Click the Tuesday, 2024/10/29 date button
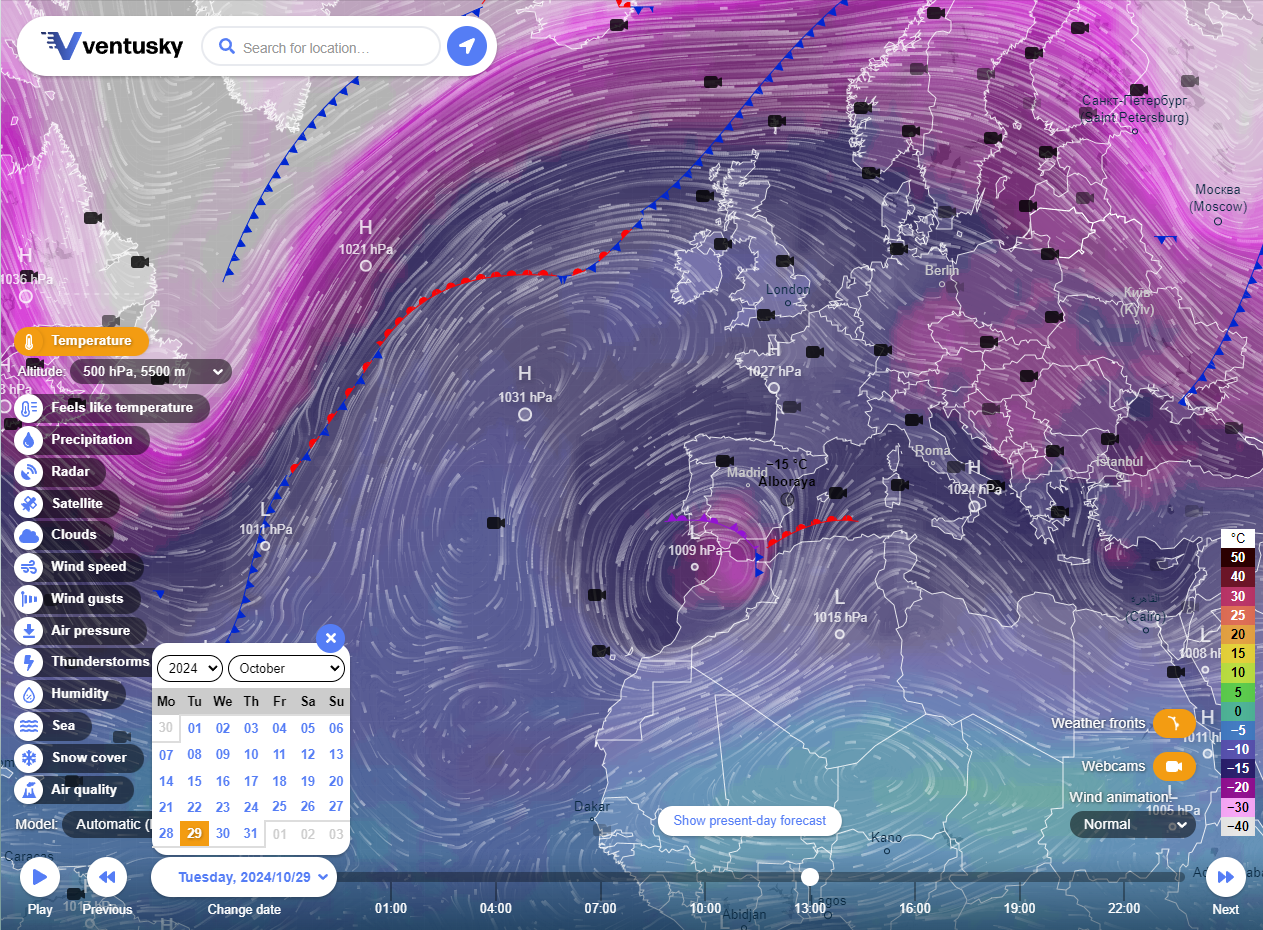This screenshot has height=930, width=1263. point(244,877)
